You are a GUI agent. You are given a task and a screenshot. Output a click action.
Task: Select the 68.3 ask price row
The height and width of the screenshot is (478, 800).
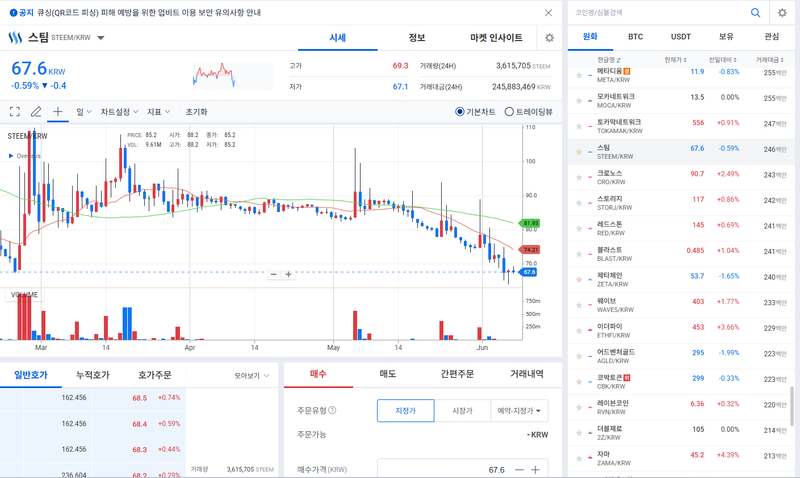click(x=93, y=449)
